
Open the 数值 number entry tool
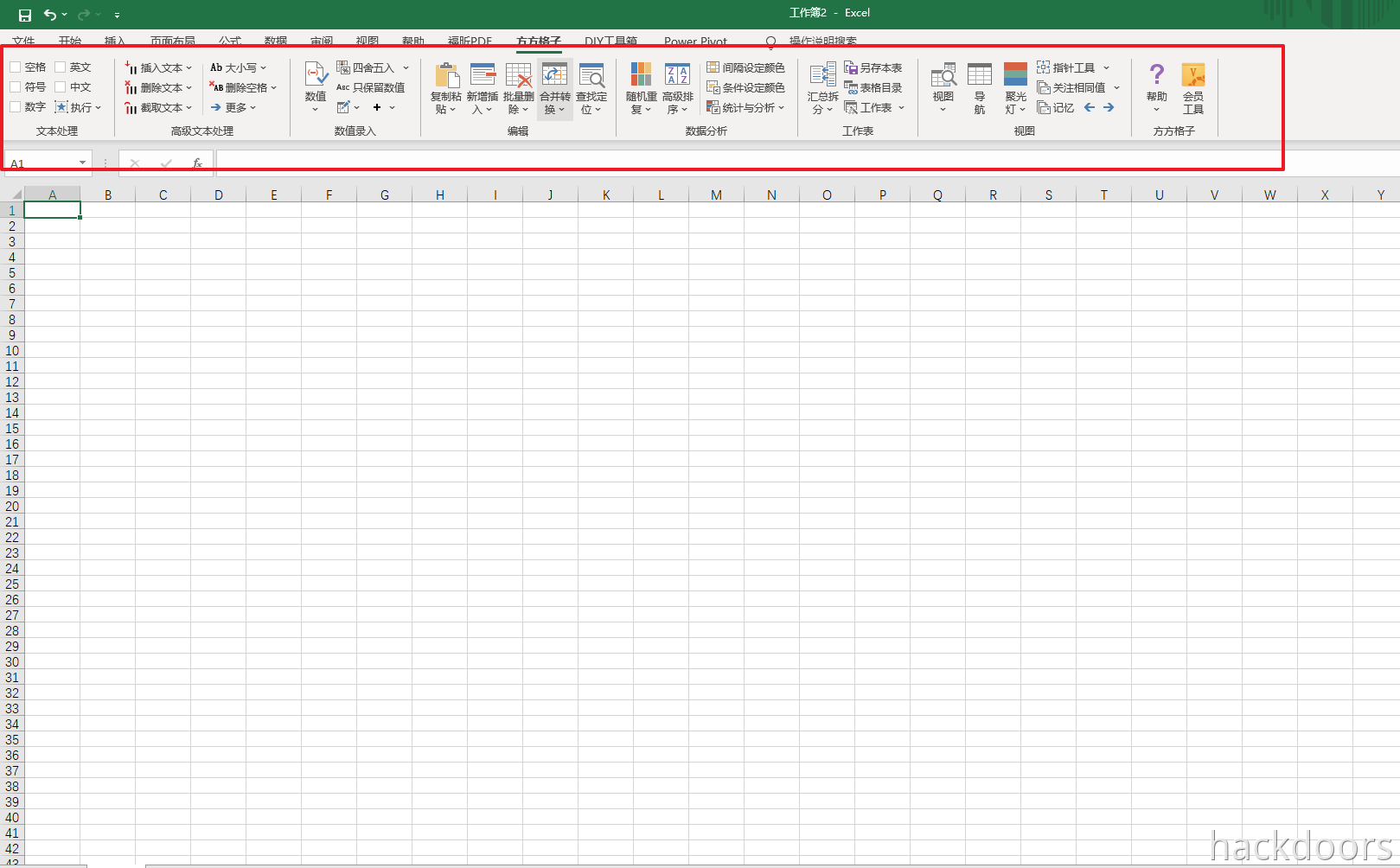point(316,87)
